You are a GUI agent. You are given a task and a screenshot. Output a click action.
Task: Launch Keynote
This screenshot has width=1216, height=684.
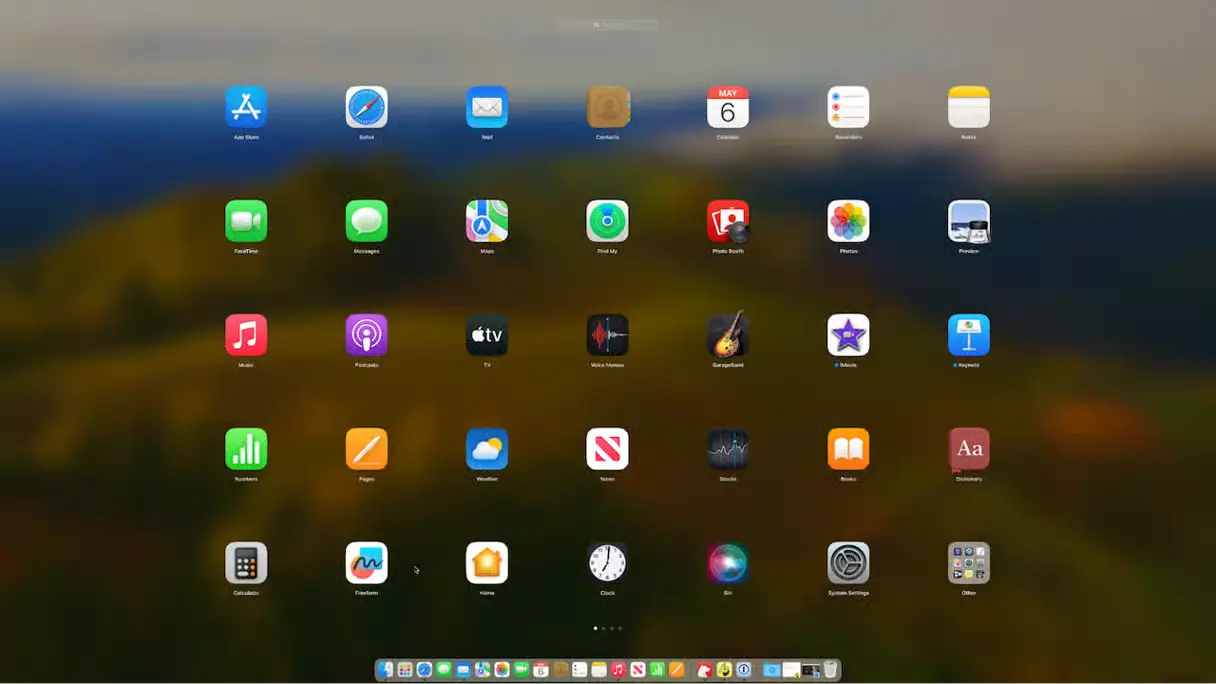968,335
